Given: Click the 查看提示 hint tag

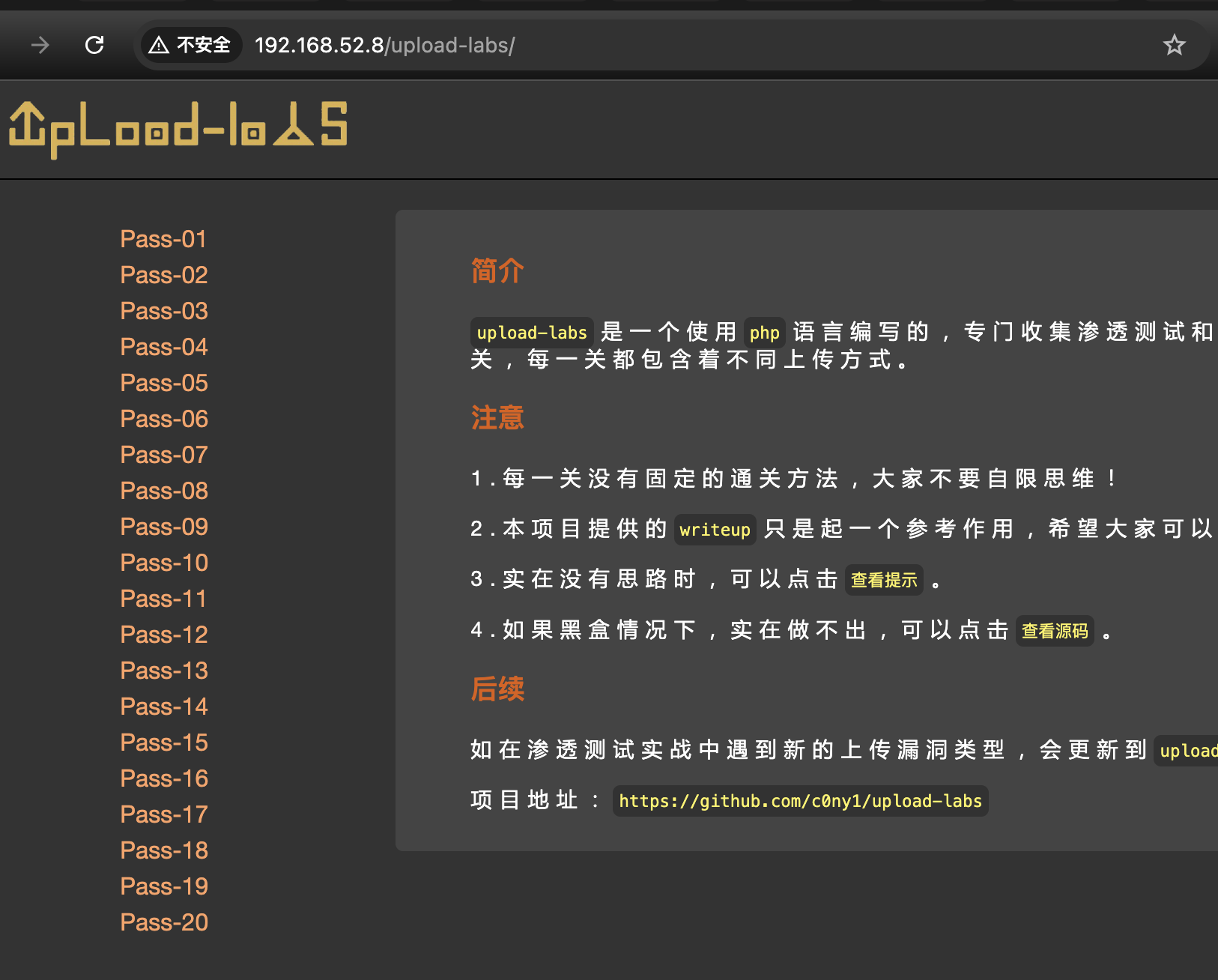Looking at the screenshot, I should tap(884, 580).
